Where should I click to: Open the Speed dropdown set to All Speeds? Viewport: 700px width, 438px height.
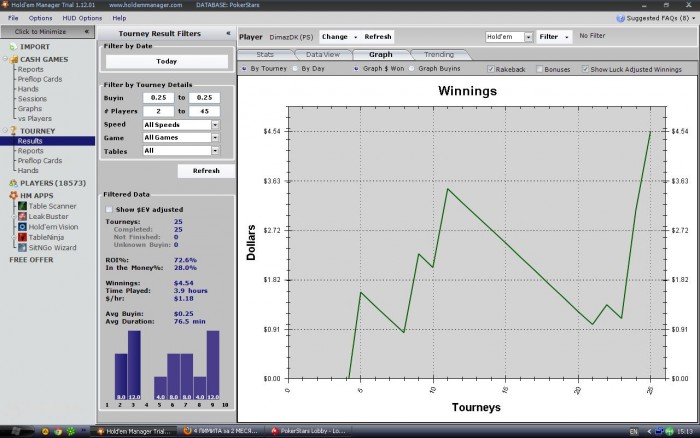(181, 125)
